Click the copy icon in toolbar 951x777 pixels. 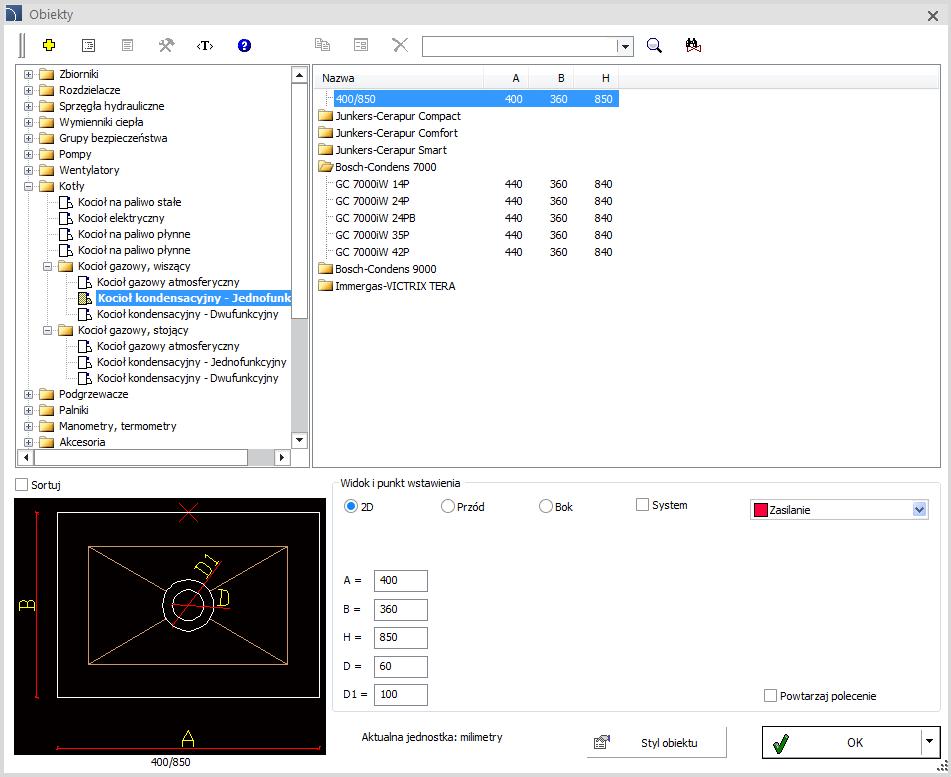(x=322, y=45)
